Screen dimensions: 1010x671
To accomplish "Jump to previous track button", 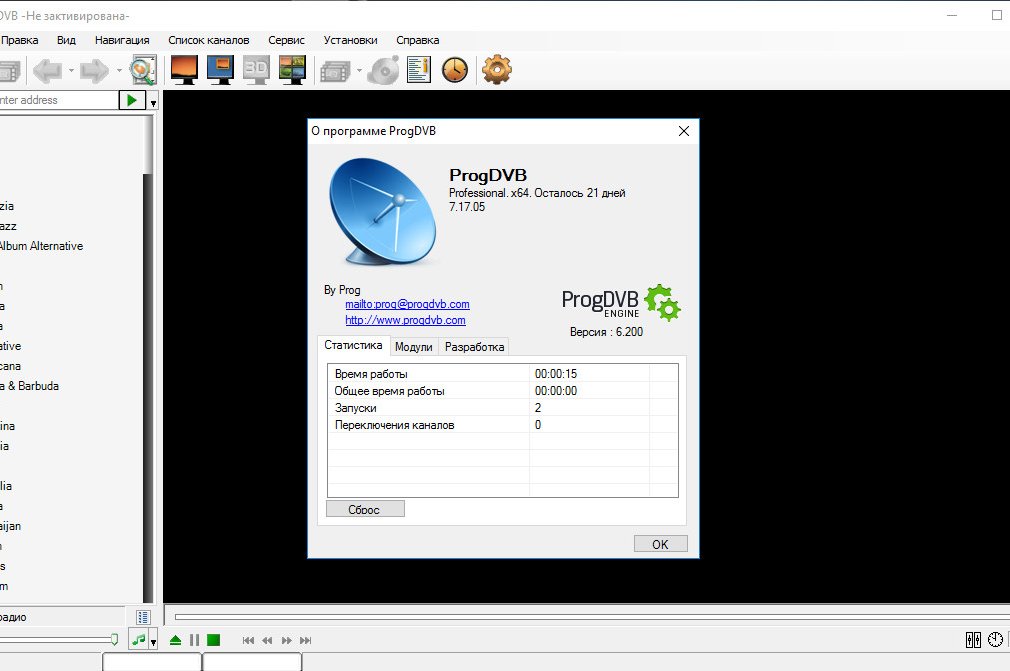I will click(x=248, y=640).
